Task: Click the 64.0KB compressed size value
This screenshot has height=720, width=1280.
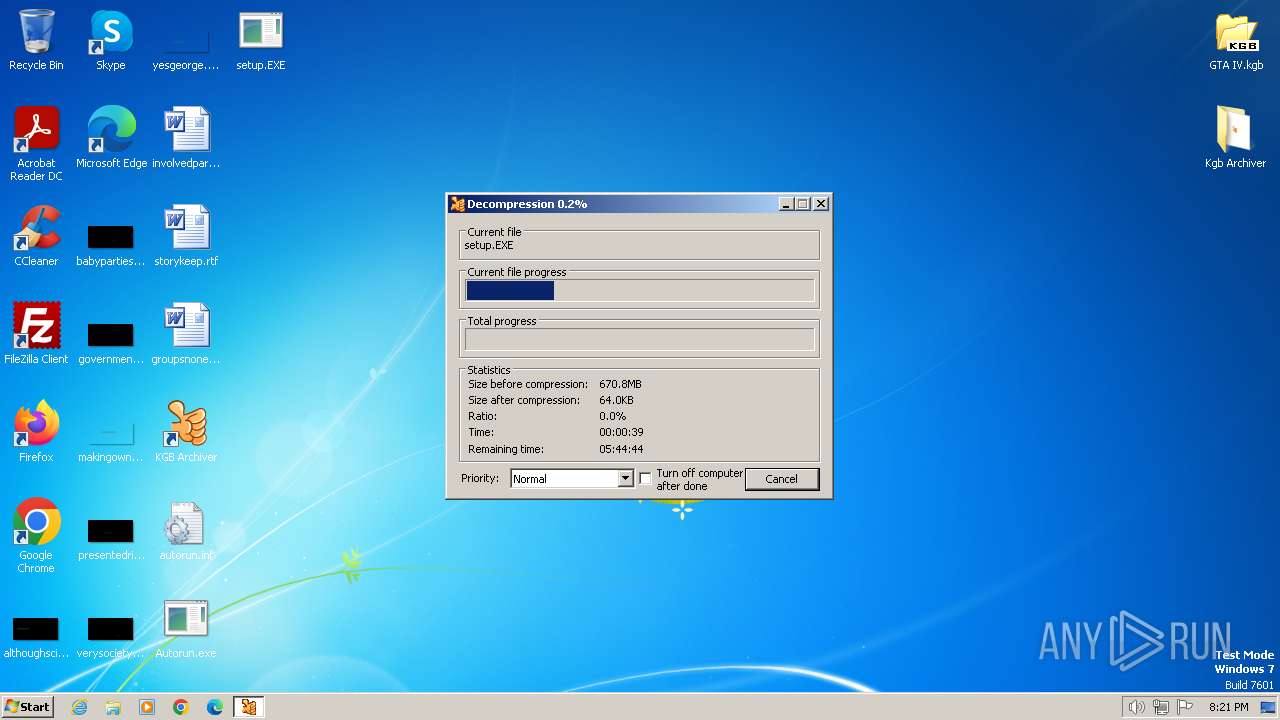Action: [616, 400]
